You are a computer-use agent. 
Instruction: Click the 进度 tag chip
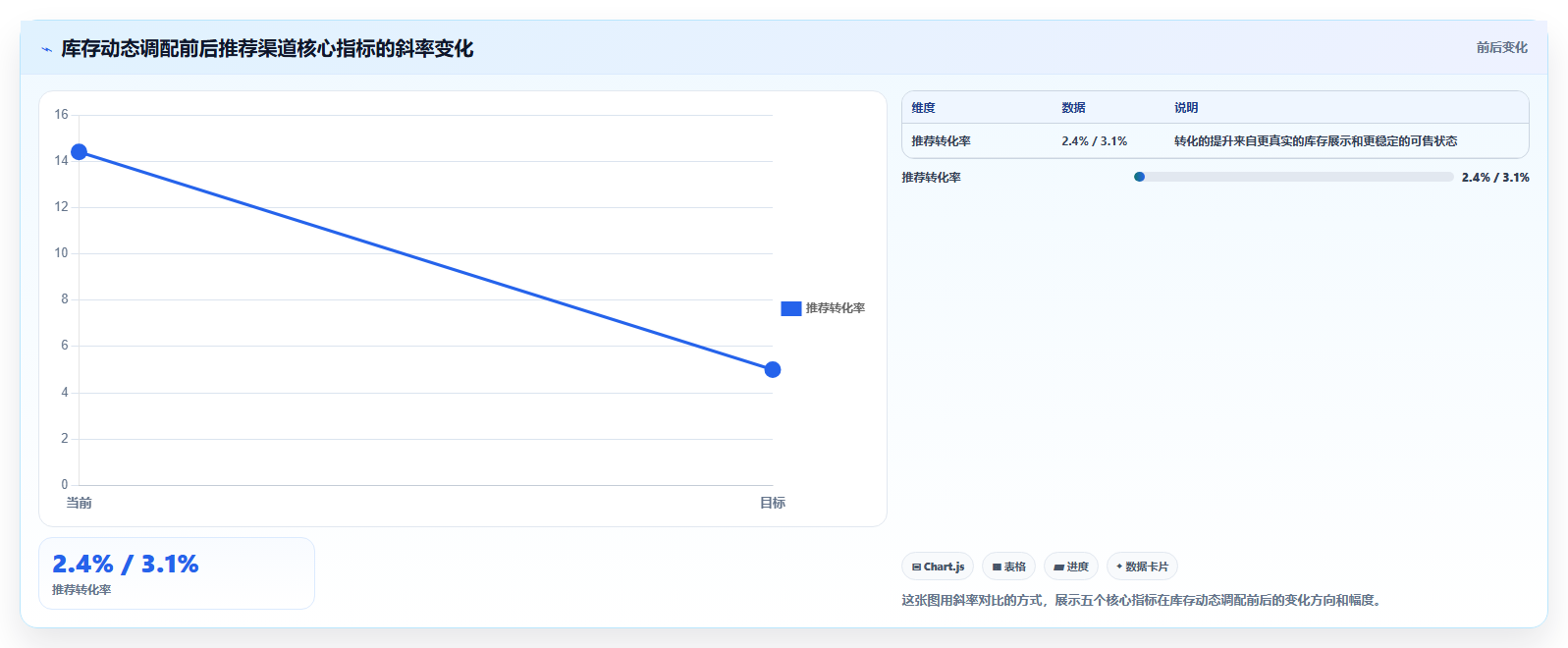click(1071, 567)
